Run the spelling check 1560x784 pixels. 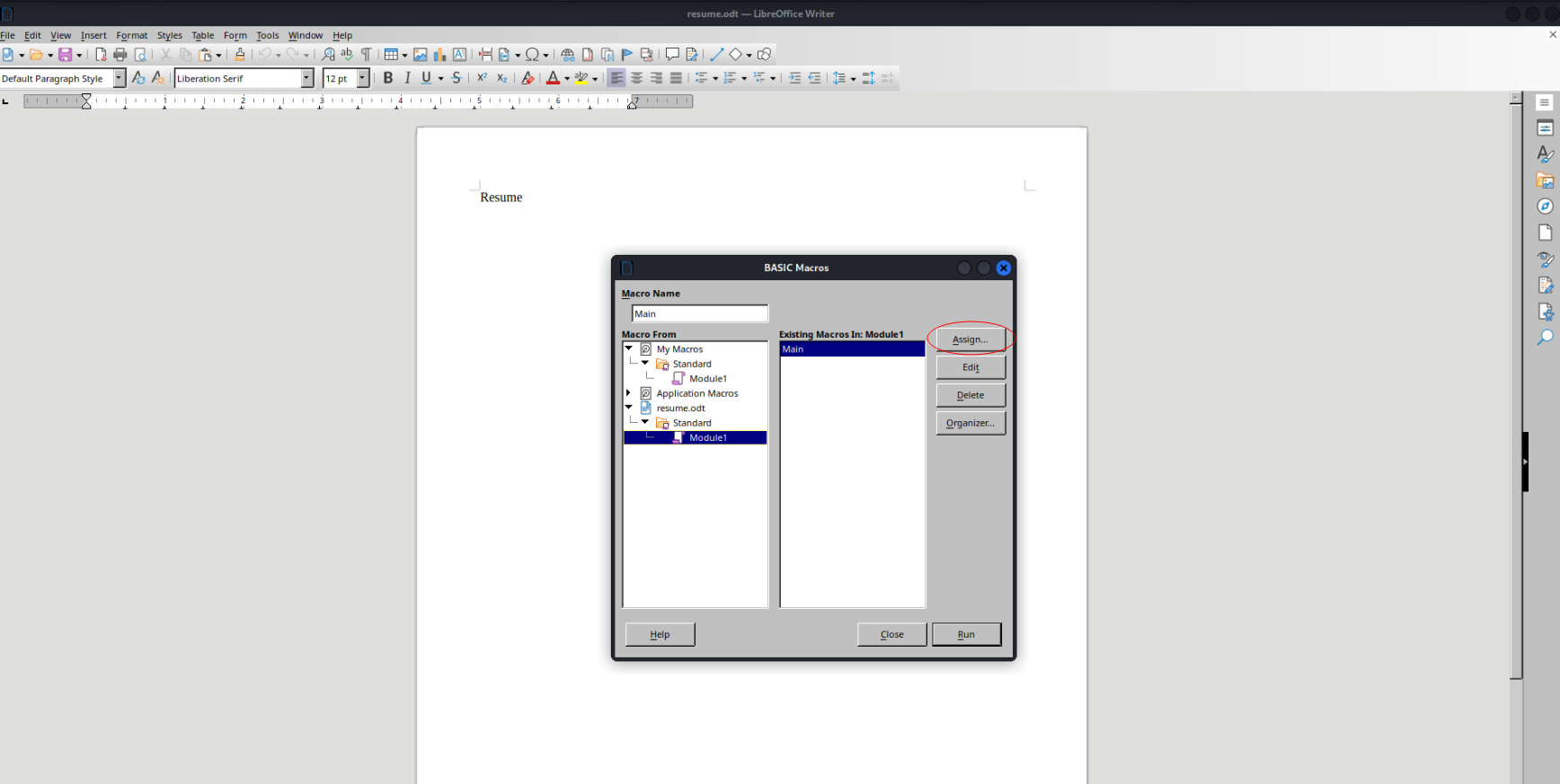pyautogui.click(x=347, y=55)
